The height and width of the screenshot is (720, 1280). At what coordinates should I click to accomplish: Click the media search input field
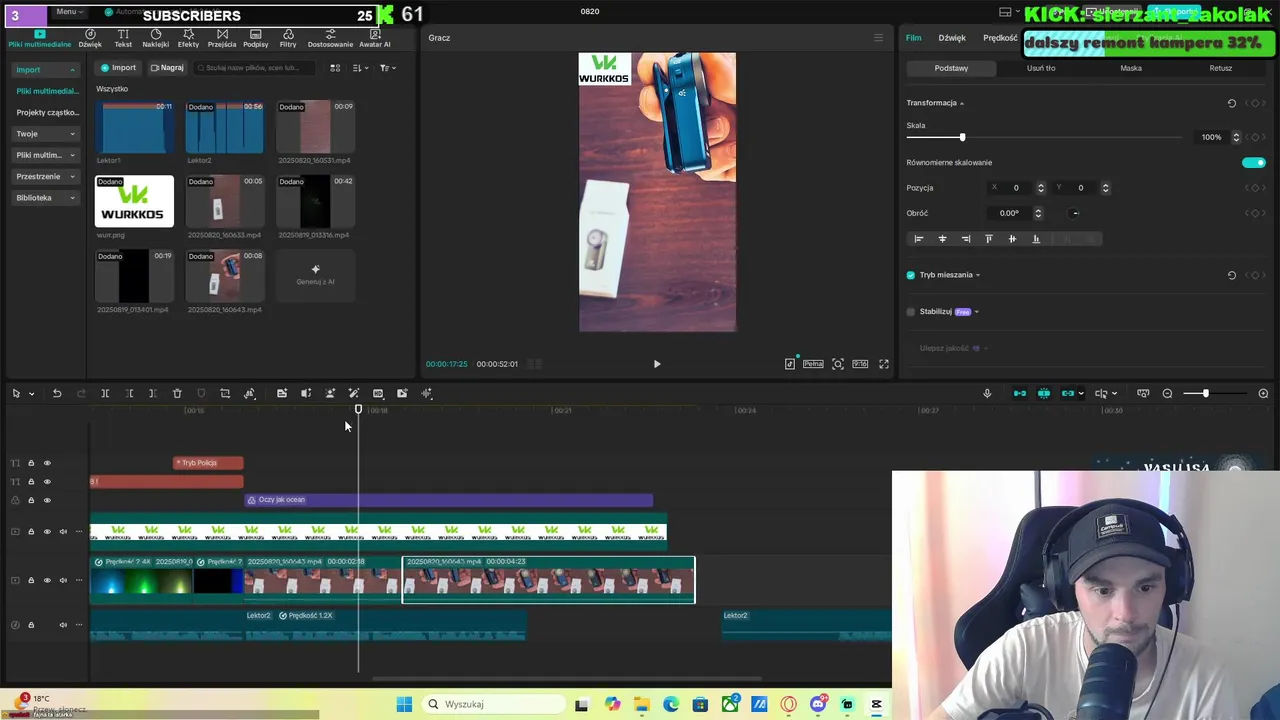tap(255, 68)
